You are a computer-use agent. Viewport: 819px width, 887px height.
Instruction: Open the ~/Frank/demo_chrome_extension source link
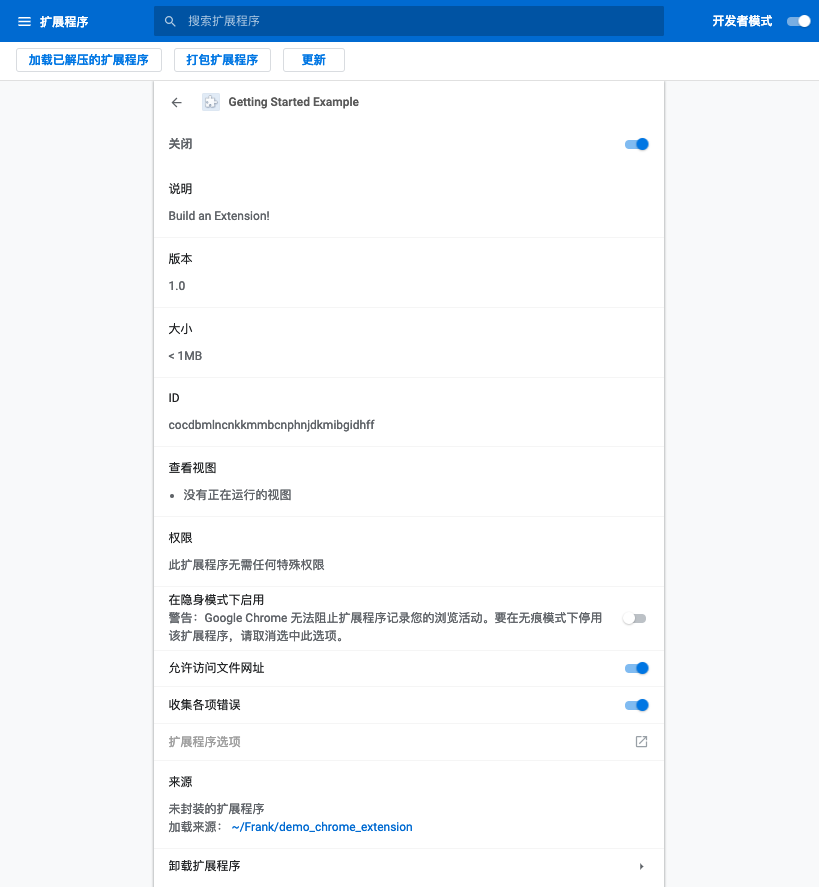pyautogui.click(x=322, y=826)
